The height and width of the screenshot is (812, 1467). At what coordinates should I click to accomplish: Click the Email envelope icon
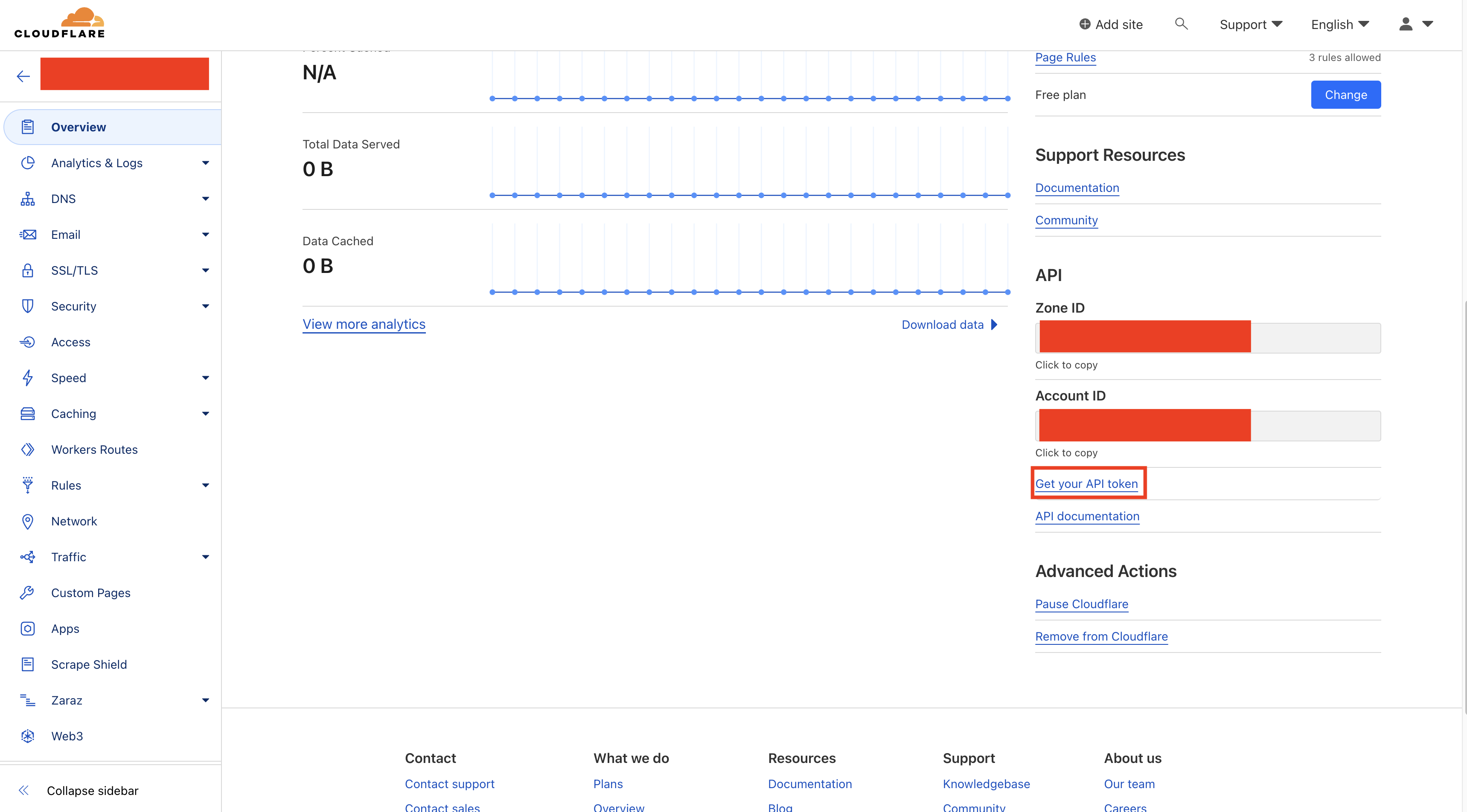[28, 235]
